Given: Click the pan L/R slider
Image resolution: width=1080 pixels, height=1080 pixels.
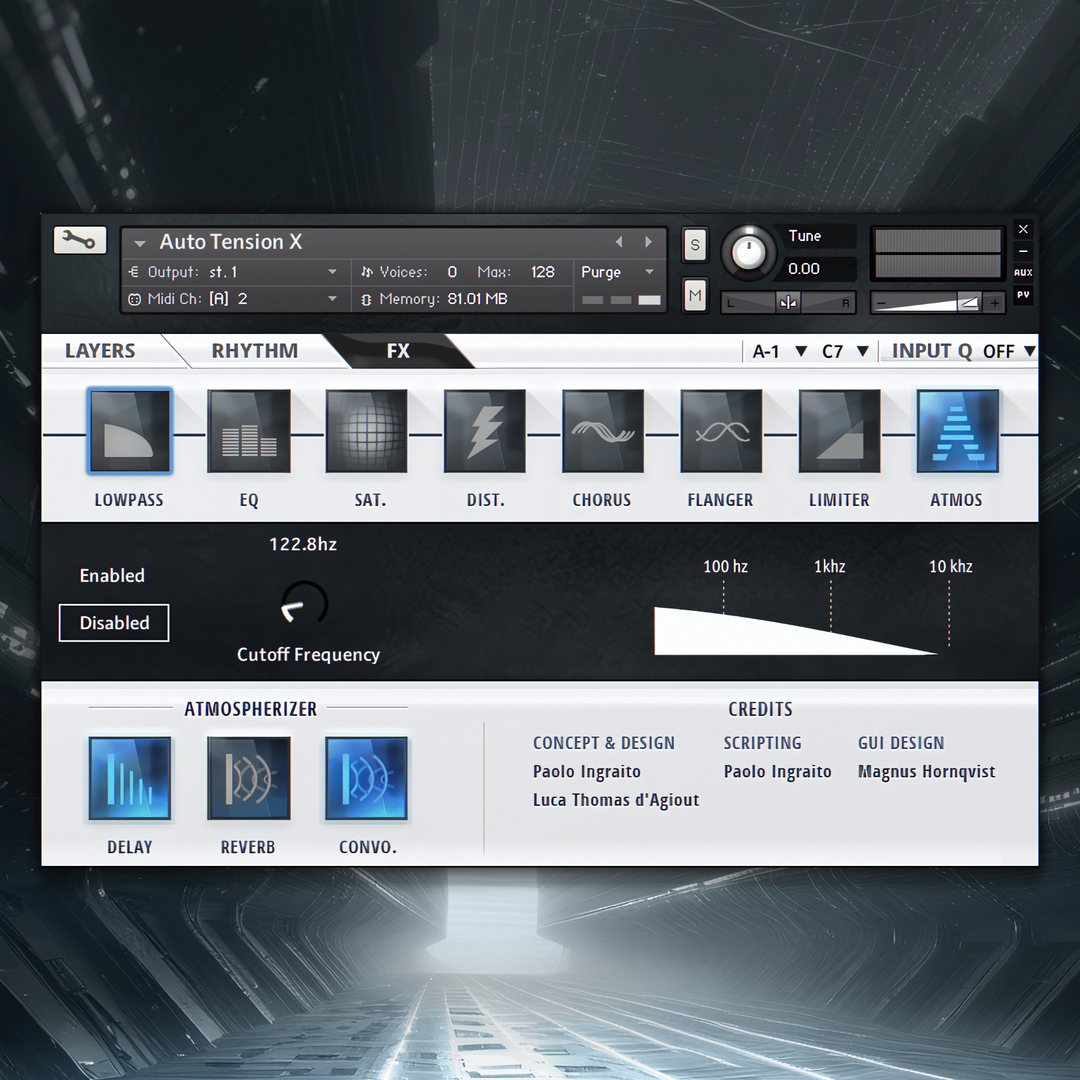Looking at the screenshot, I should (x=789, y=302).
